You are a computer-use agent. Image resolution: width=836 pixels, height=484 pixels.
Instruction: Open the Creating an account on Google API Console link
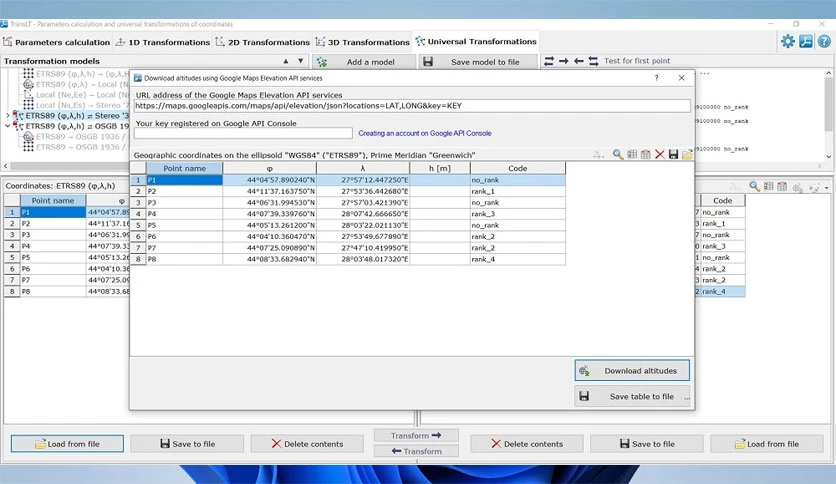pyautogui.click(x=425, y=133)
